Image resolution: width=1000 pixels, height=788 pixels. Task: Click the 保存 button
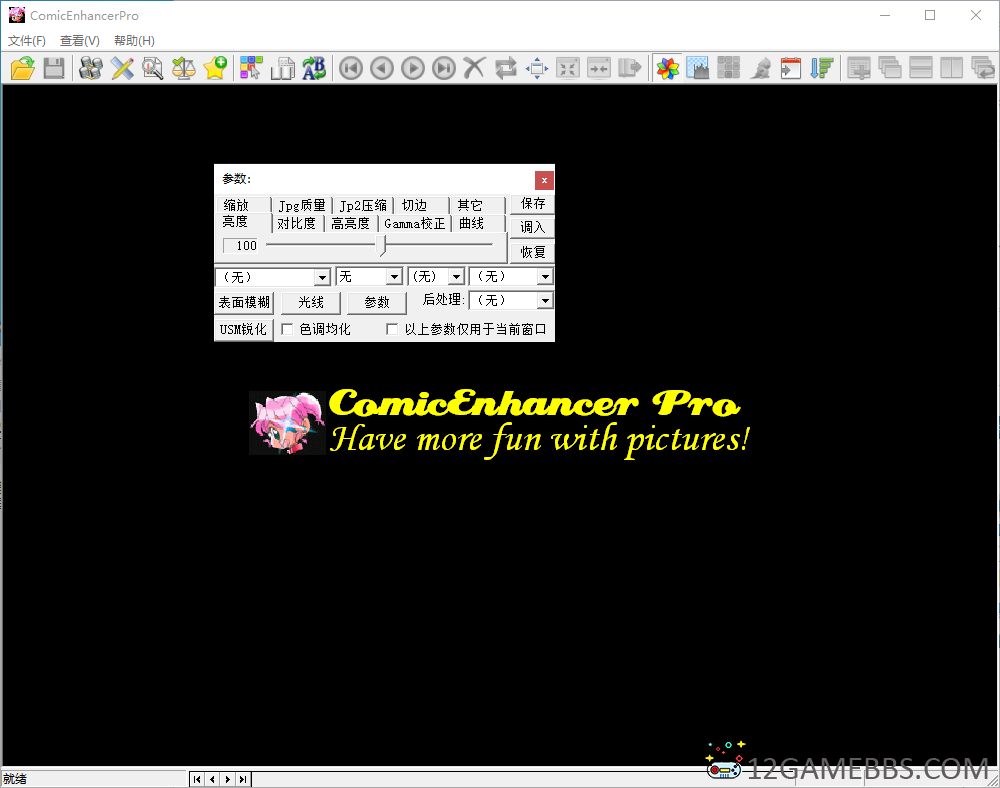click(533, 204)
